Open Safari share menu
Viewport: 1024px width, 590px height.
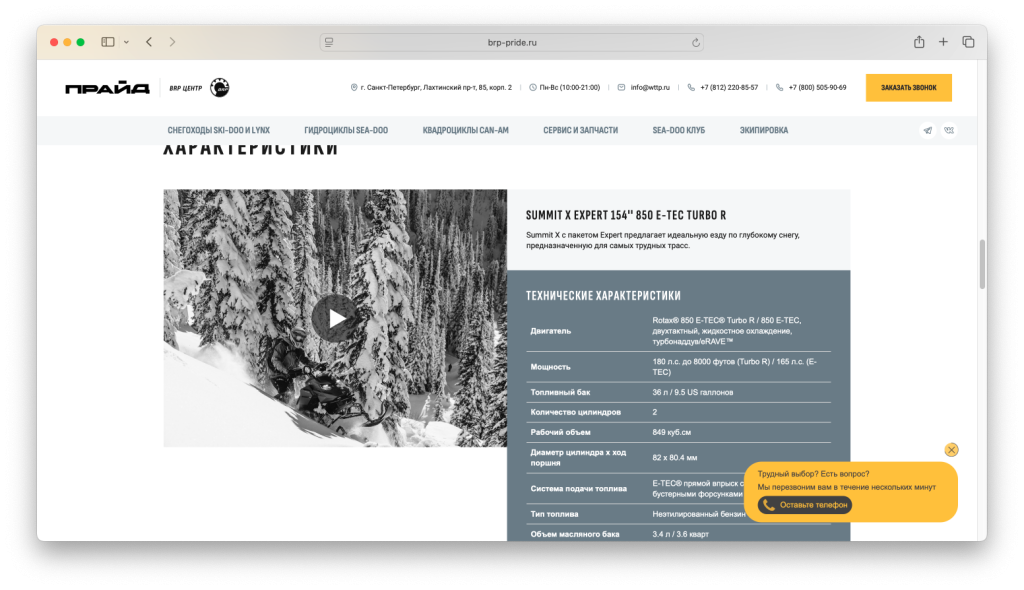pos(918,42)
